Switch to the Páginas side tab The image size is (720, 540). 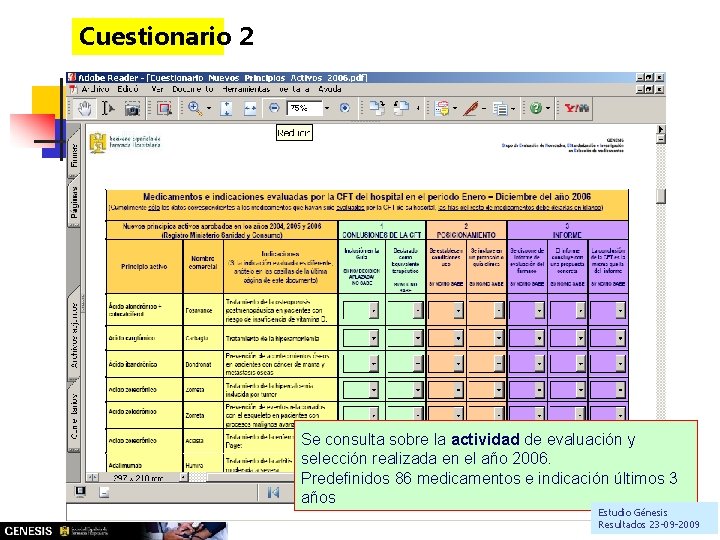(x=74, y=202)
